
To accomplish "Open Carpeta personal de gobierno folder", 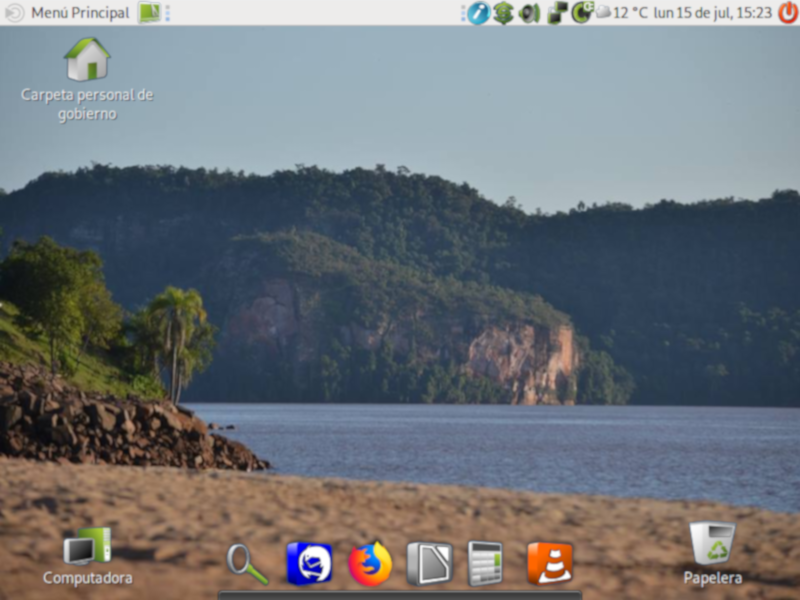I will tap(87, 60).
